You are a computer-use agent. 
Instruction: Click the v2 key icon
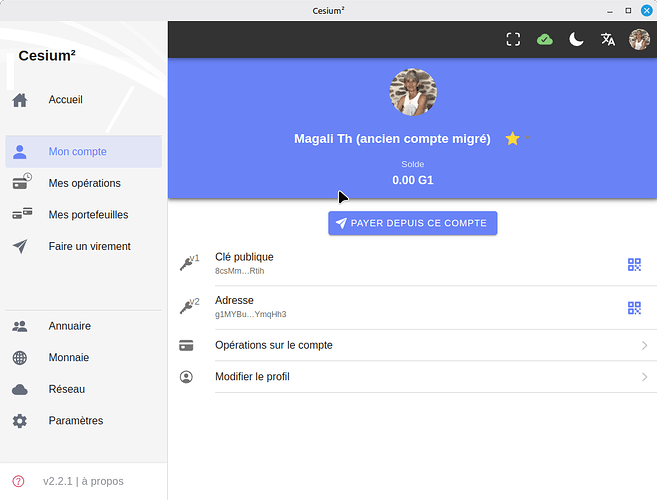click(x=189, y=306)
